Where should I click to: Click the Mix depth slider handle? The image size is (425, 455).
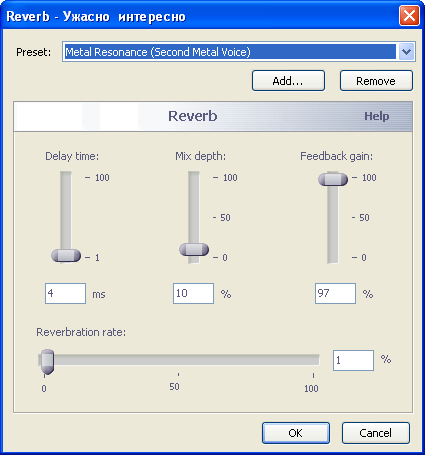[x=194, y=249]
